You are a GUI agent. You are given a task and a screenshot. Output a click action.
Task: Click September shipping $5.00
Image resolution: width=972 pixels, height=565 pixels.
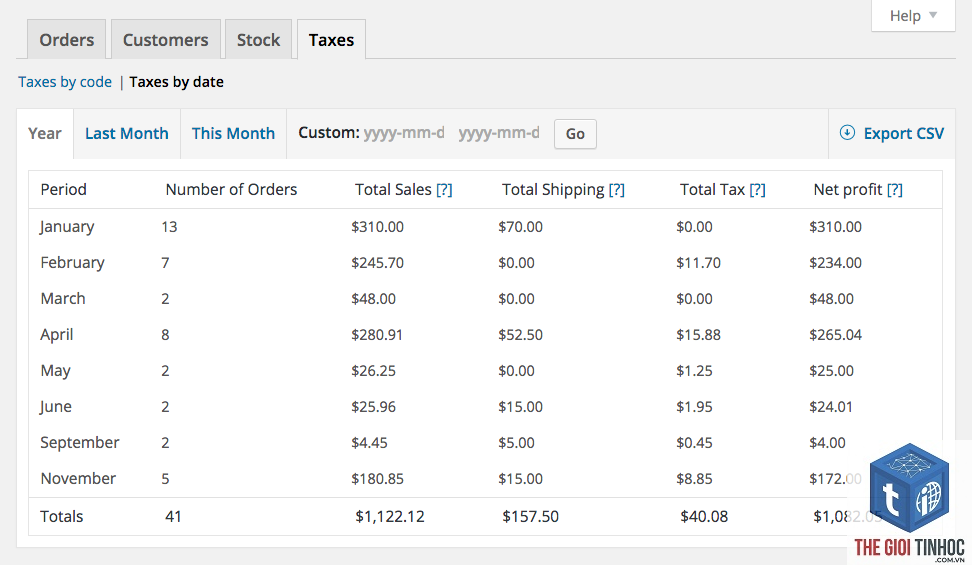(x=516, y=443)
